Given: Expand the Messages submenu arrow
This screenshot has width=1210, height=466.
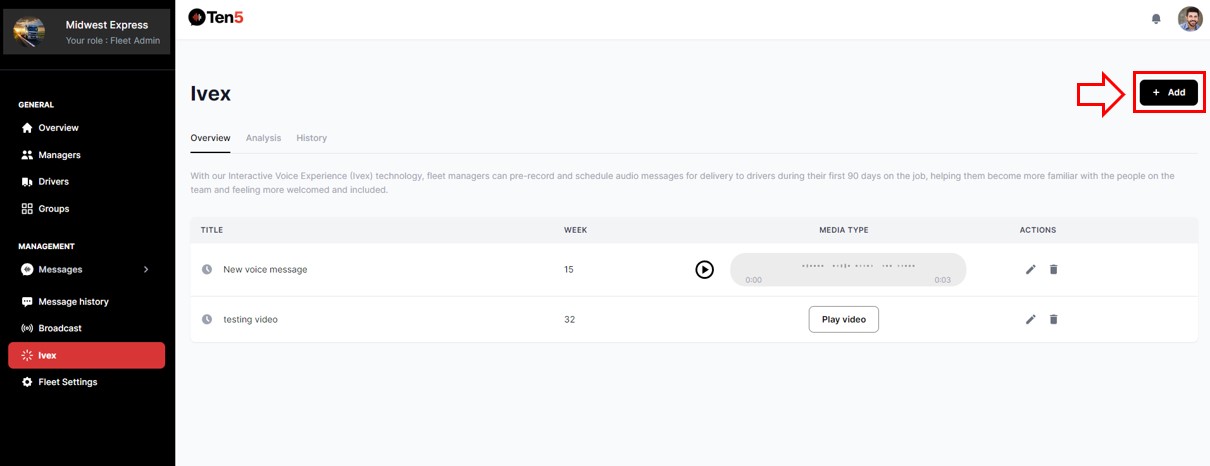Looking at the screenshot, I should (146, 269).
